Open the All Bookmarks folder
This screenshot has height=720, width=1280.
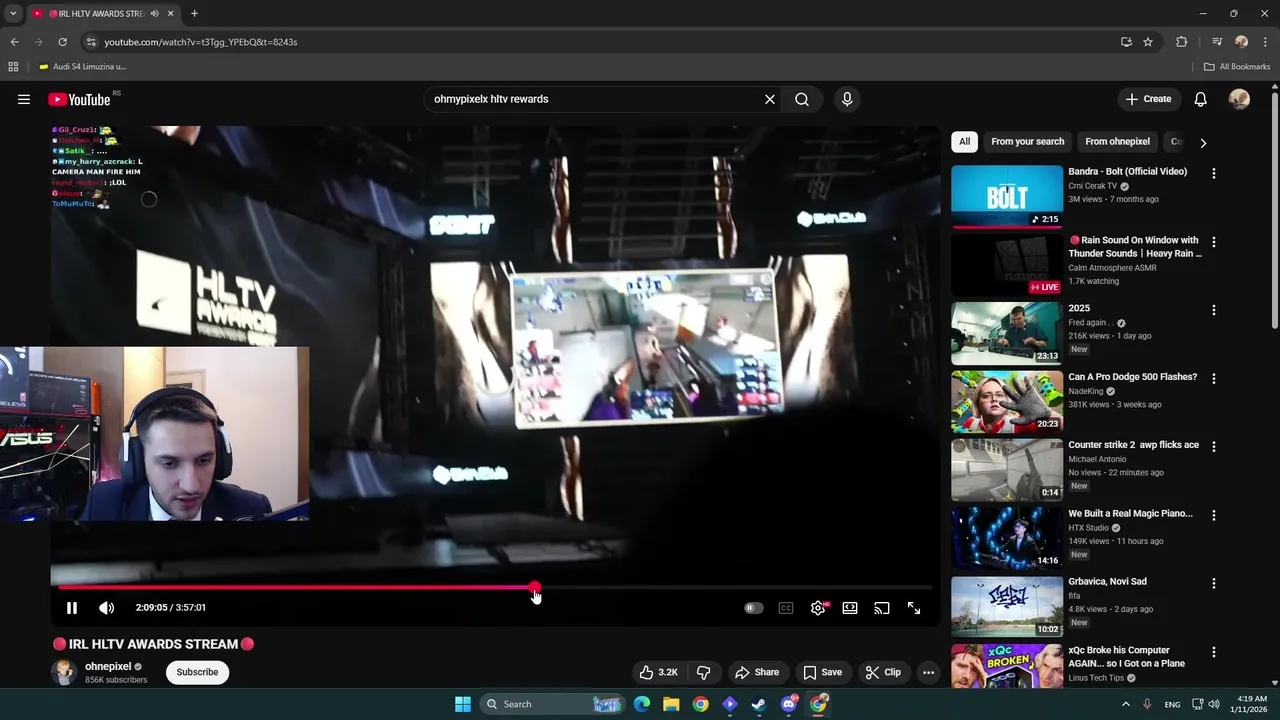[x=1237, y=67]
